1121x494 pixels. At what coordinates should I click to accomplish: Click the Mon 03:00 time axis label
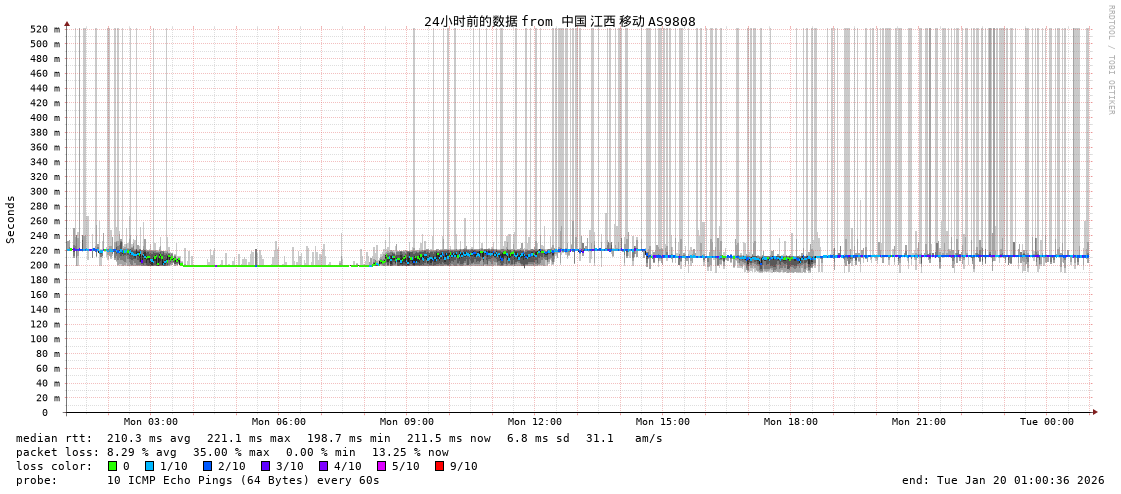point(151,422)
